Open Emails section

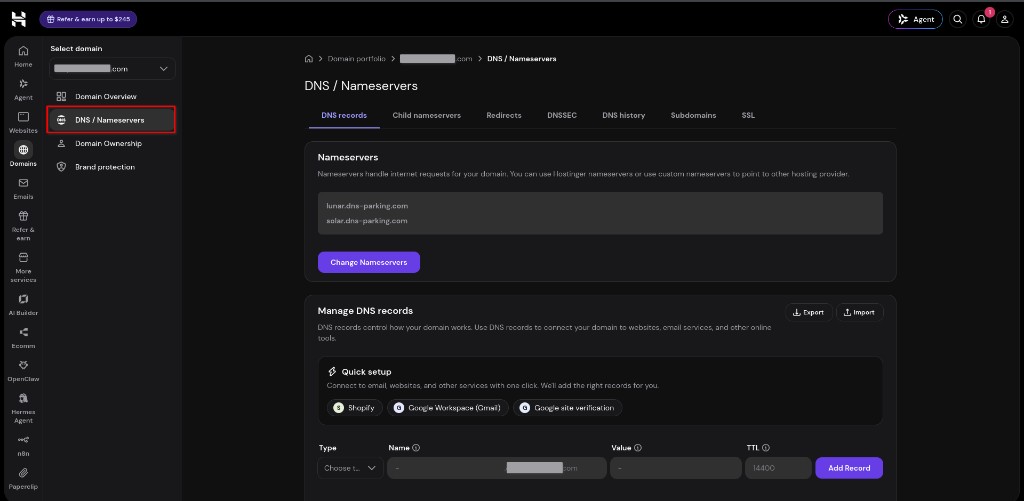24,188
